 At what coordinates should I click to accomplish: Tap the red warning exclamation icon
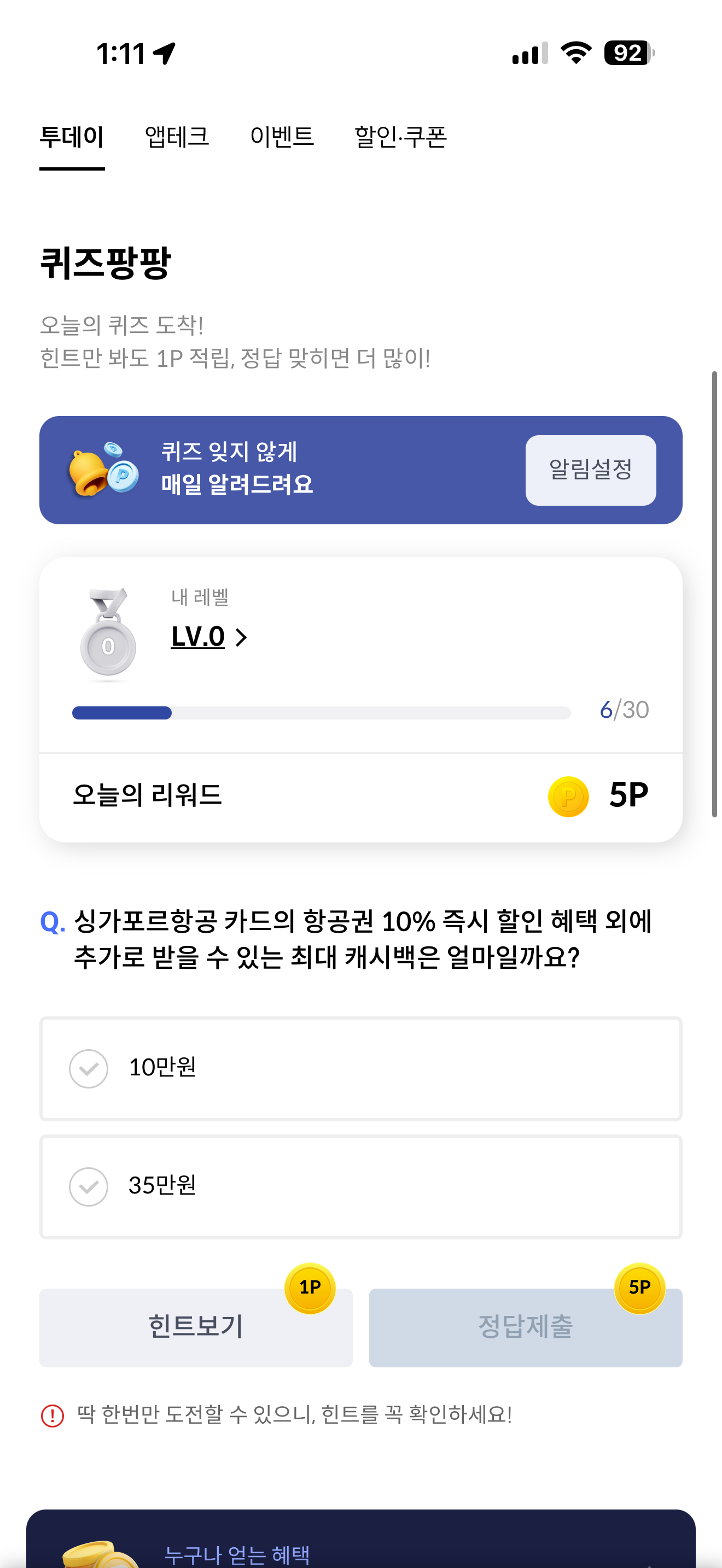[53, 1415]
